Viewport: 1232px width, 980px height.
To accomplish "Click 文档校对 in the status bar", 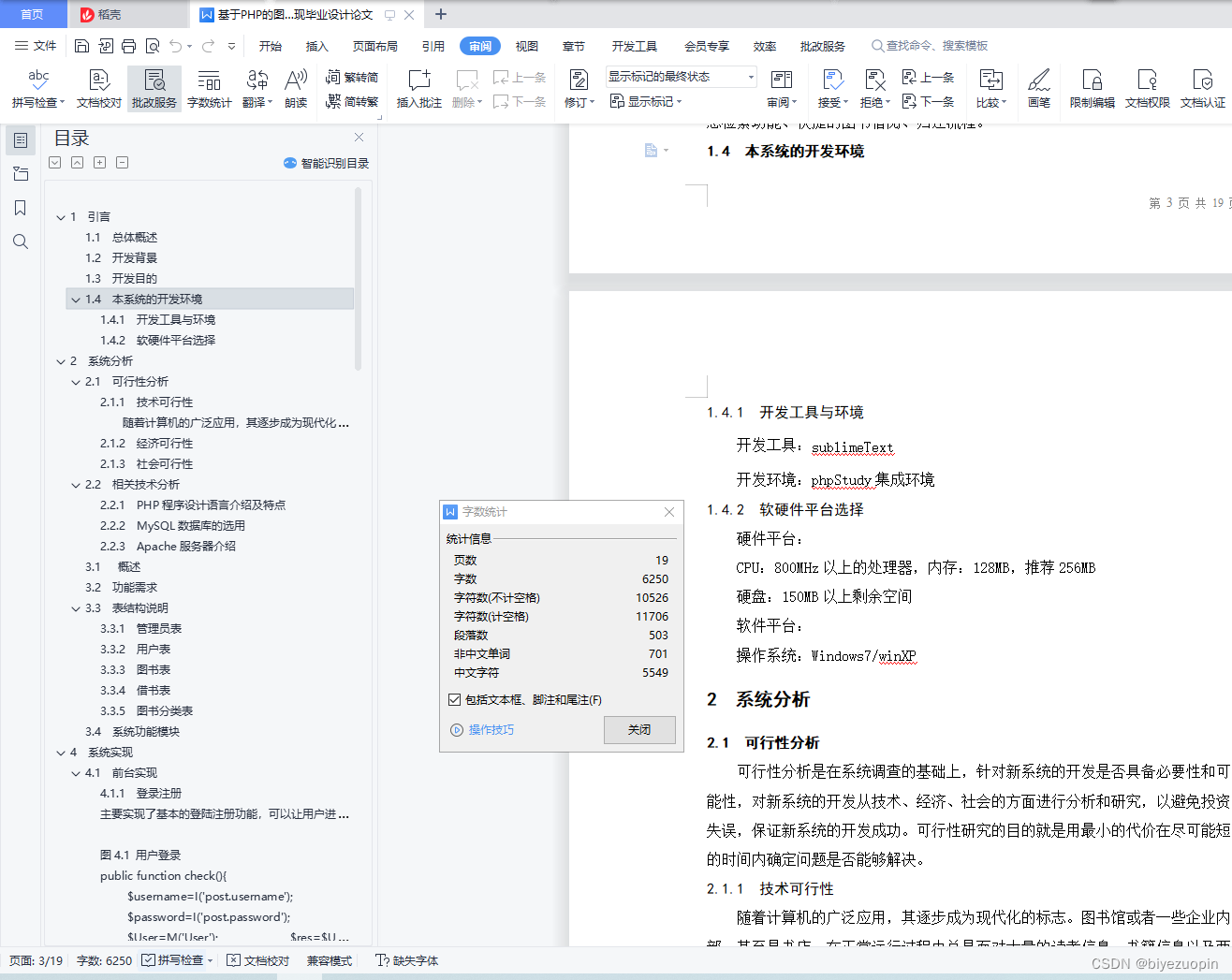I will [x=258, y=960].
